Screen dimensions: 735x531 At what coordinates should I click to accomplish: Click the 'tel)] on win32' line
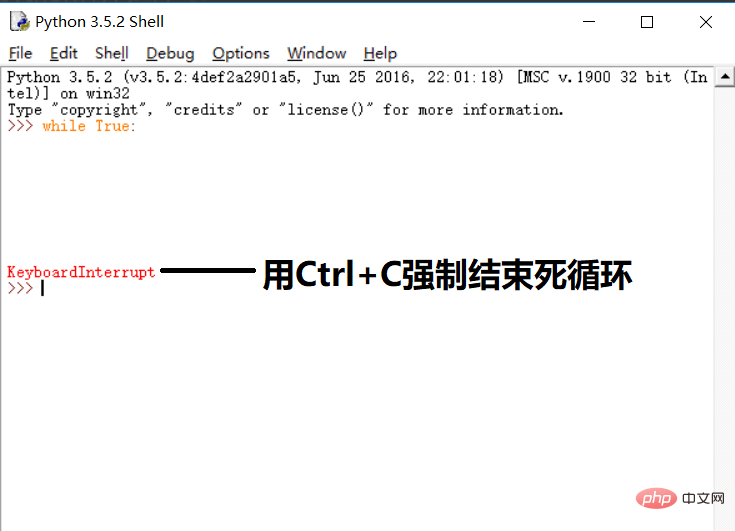[x=68, y=93]
